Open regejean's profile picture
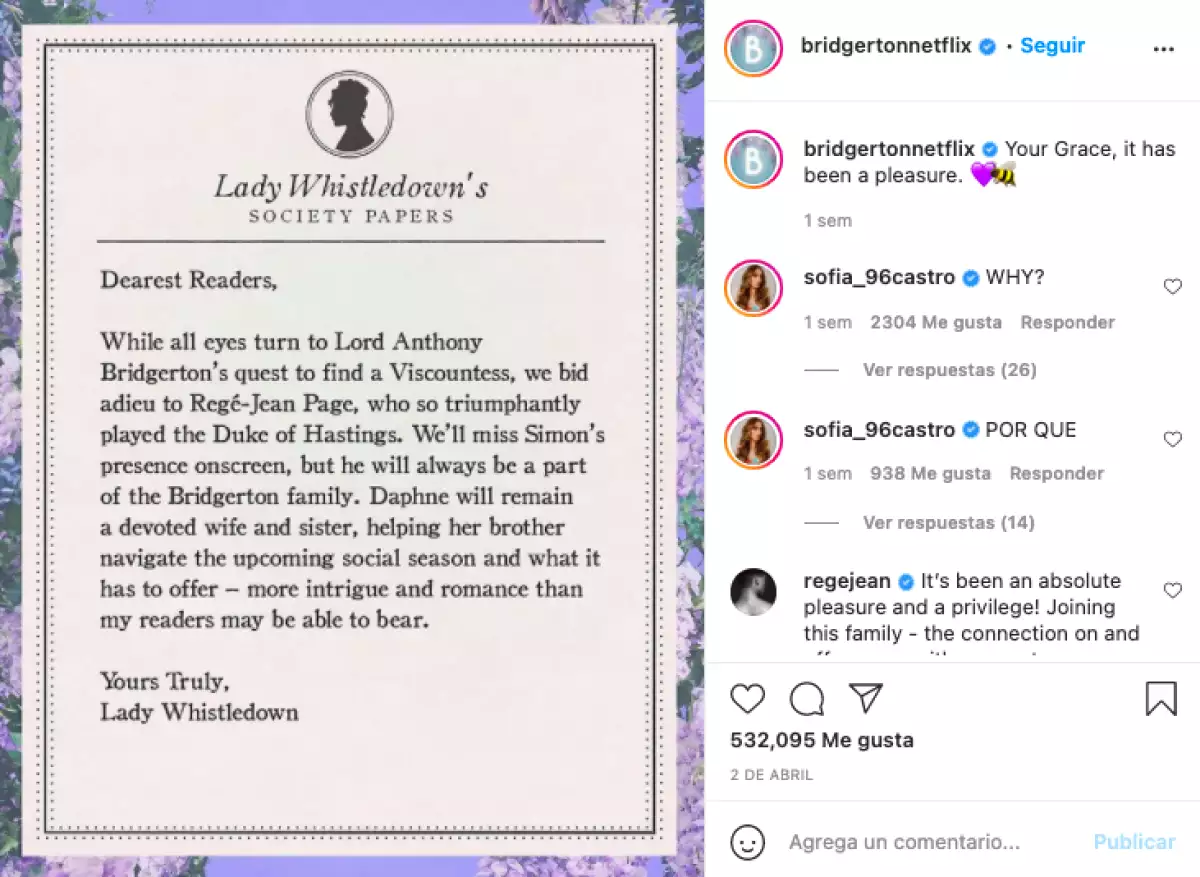 [x=753, y=592]
